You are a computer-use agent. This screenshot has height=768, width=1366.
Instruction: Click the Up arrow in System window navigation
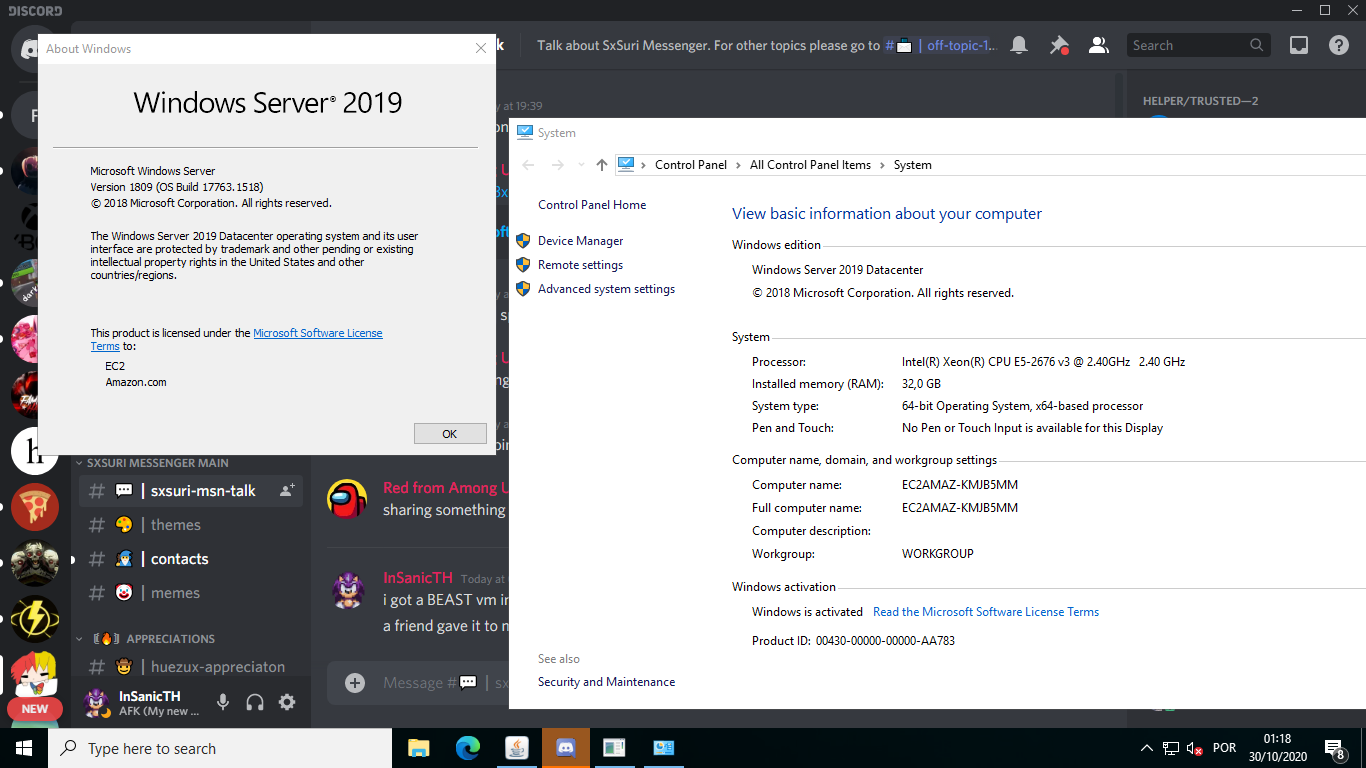pos(601,165)
